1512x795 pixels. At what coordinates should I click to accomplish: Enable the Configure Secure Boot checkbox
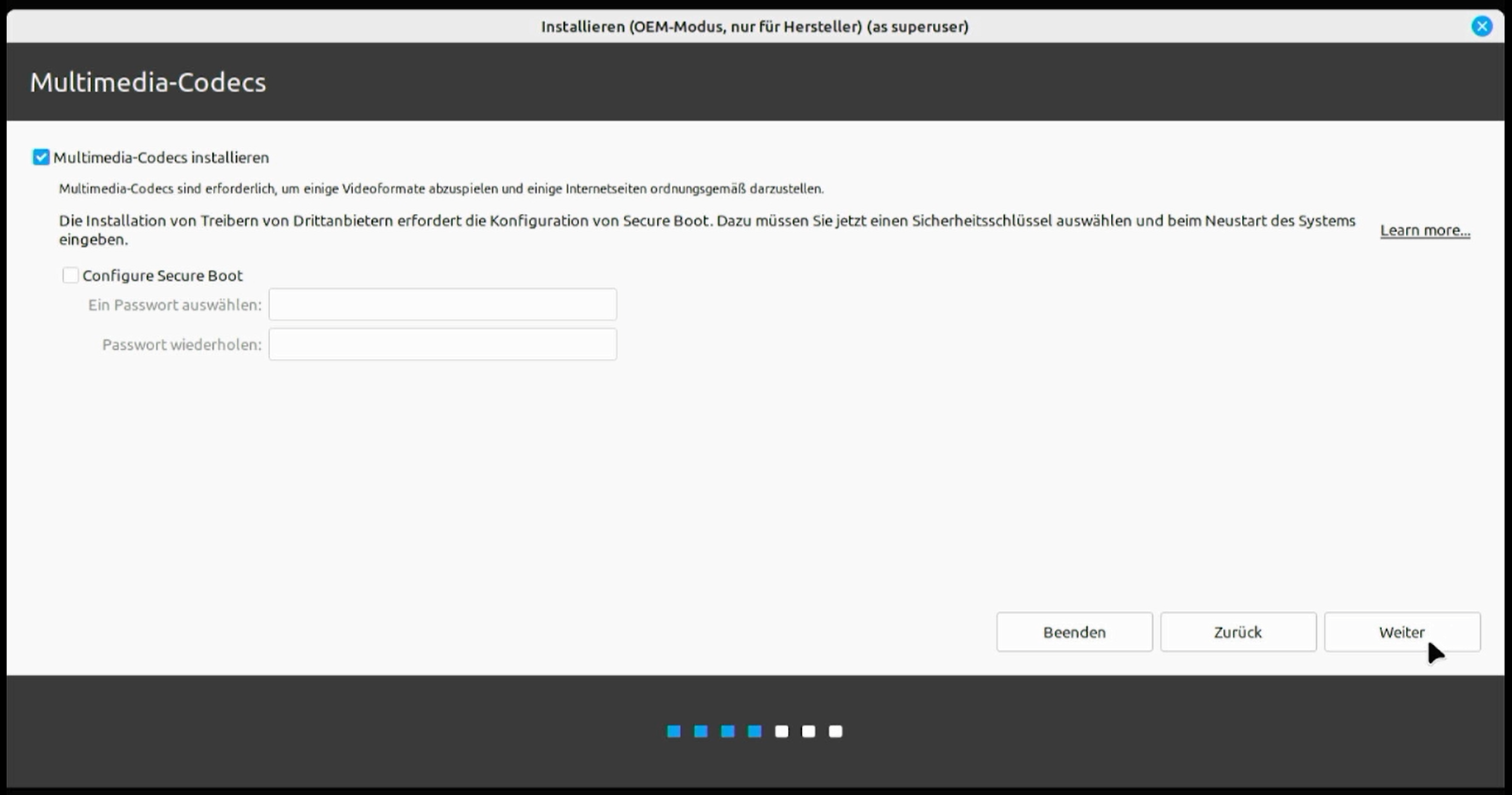70,275
